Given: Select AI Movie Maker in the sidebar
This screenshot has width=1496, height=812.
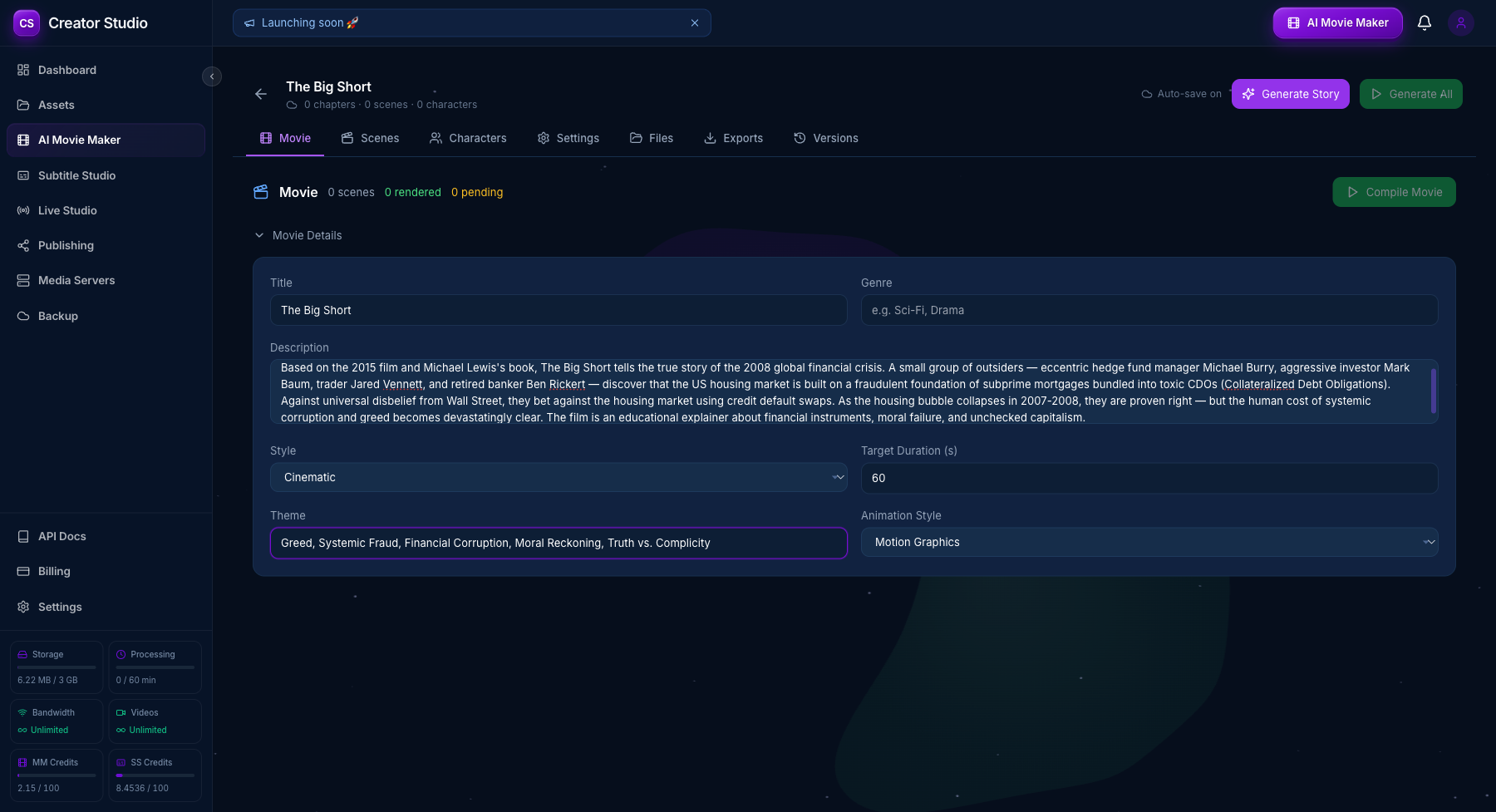Looking at the screenshot, I should tap(106, 140).
